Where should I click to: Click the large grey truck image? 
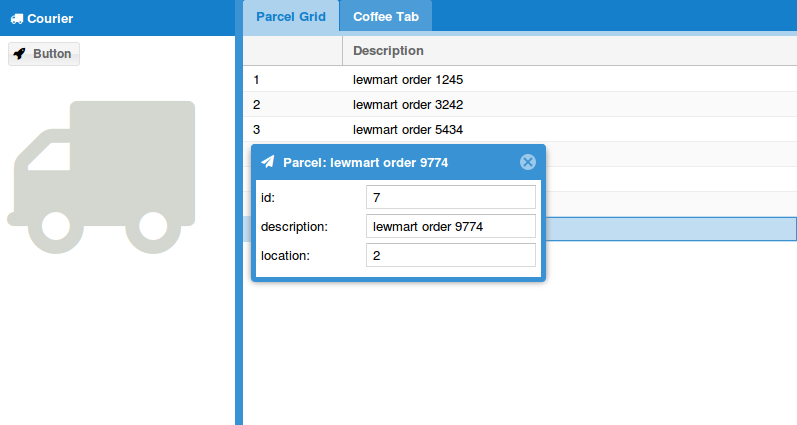pyautogui.click(x=101, y=177)
